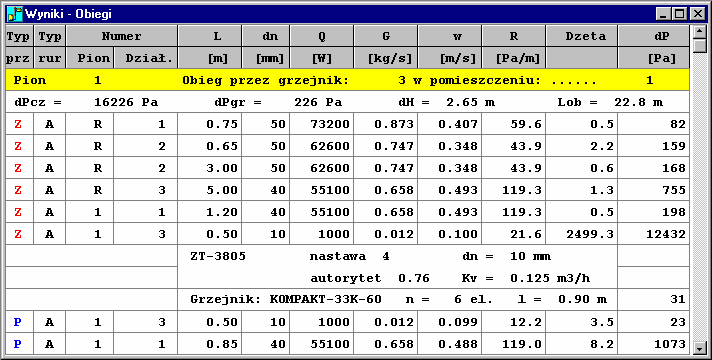Click the length cell 5.00
The image size is (712, 360).
(209, 190)
